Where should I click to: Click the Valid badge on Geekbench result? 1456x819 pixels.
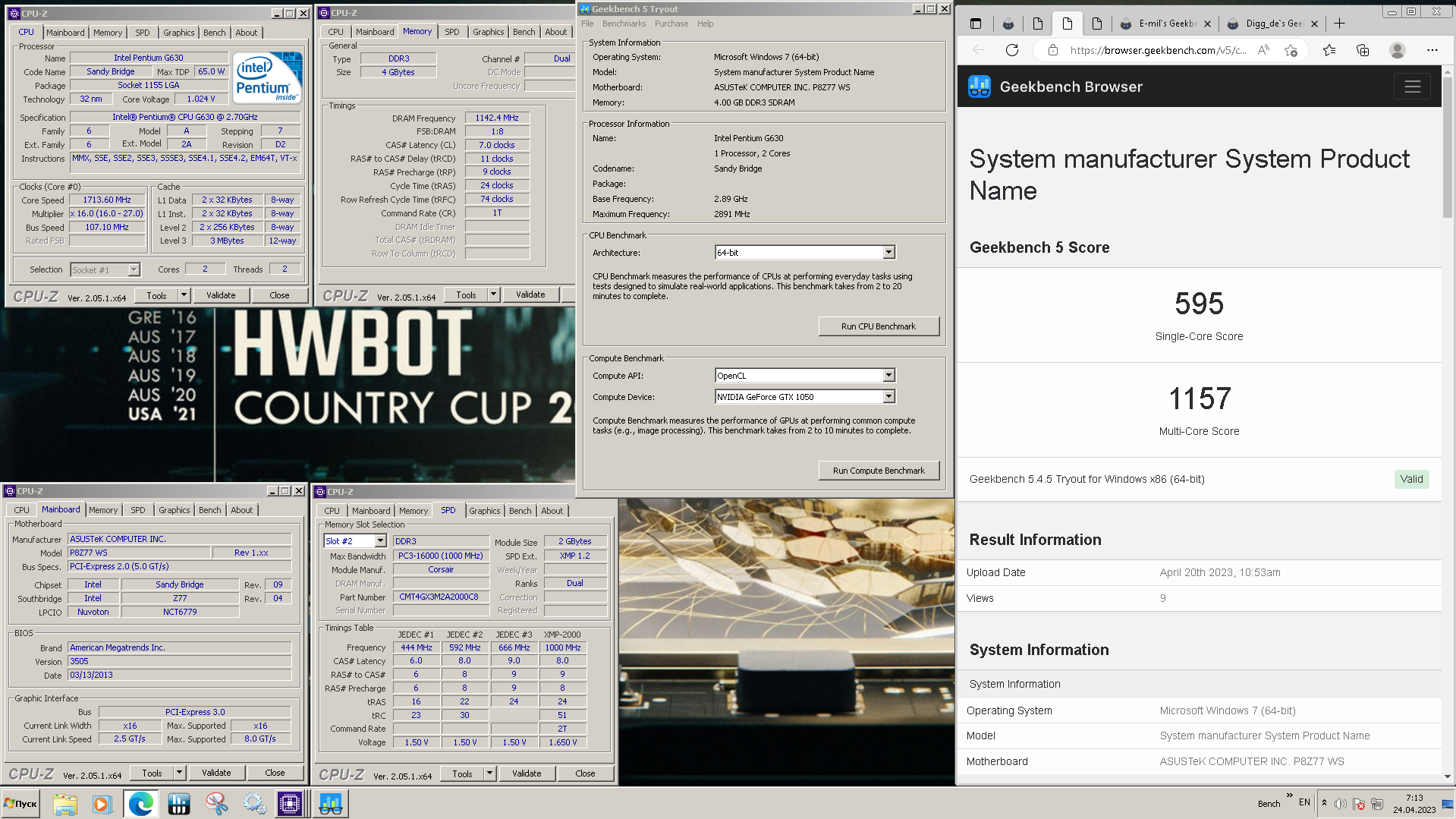(x=1411, y=479)
